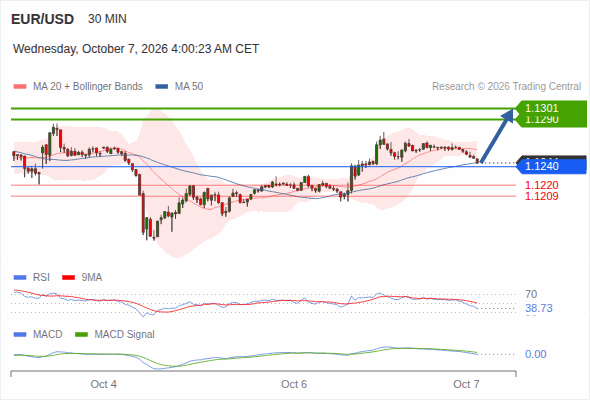
Task: Click the 30 MIN timeframe label
Action: coord(107,19)
